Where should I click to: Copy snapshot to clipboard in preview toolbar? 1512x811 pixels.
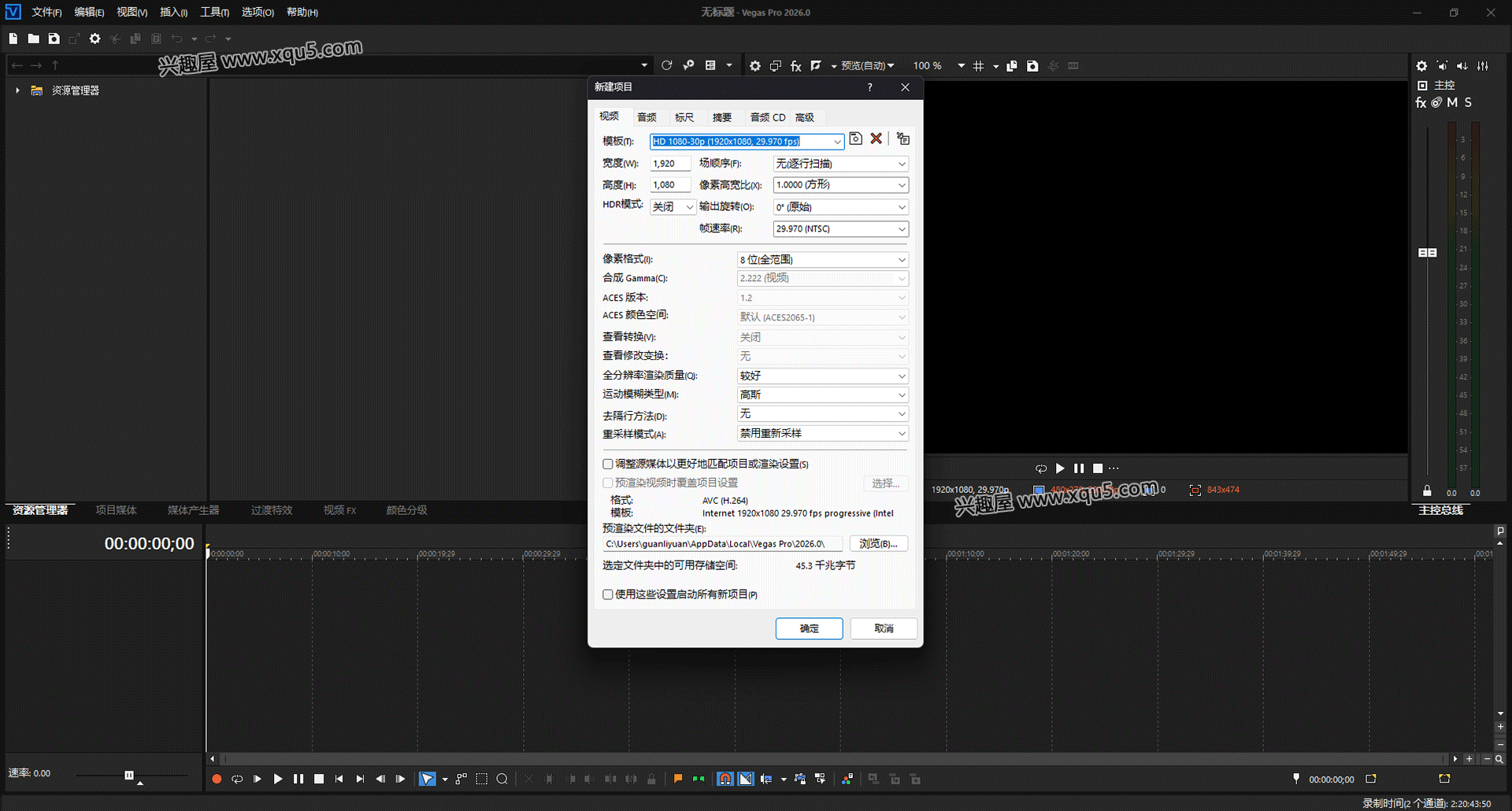click(x=1012, y=66)
